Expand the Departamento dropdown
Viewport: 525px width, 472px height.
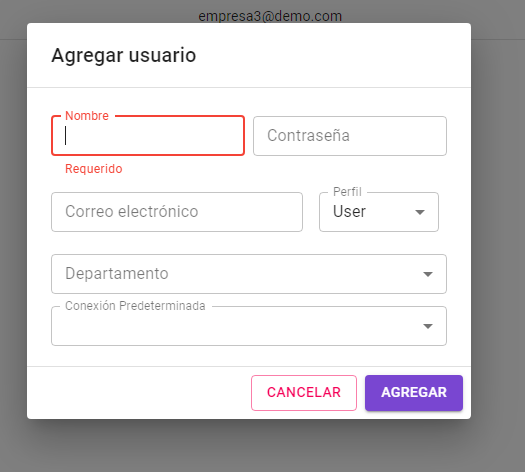(x=249, y=274)
